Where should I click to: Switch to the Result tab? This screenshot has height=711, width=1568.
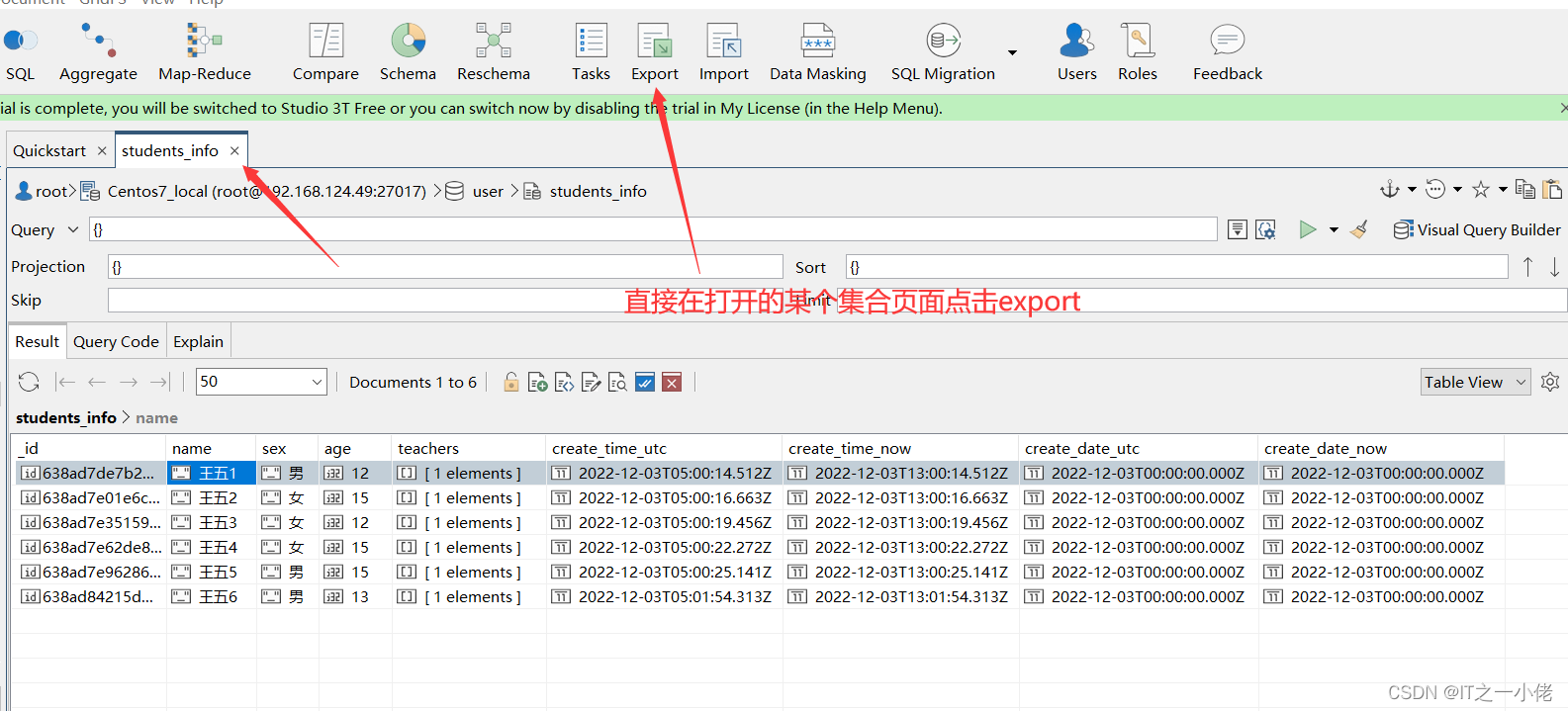pos(38,341)
